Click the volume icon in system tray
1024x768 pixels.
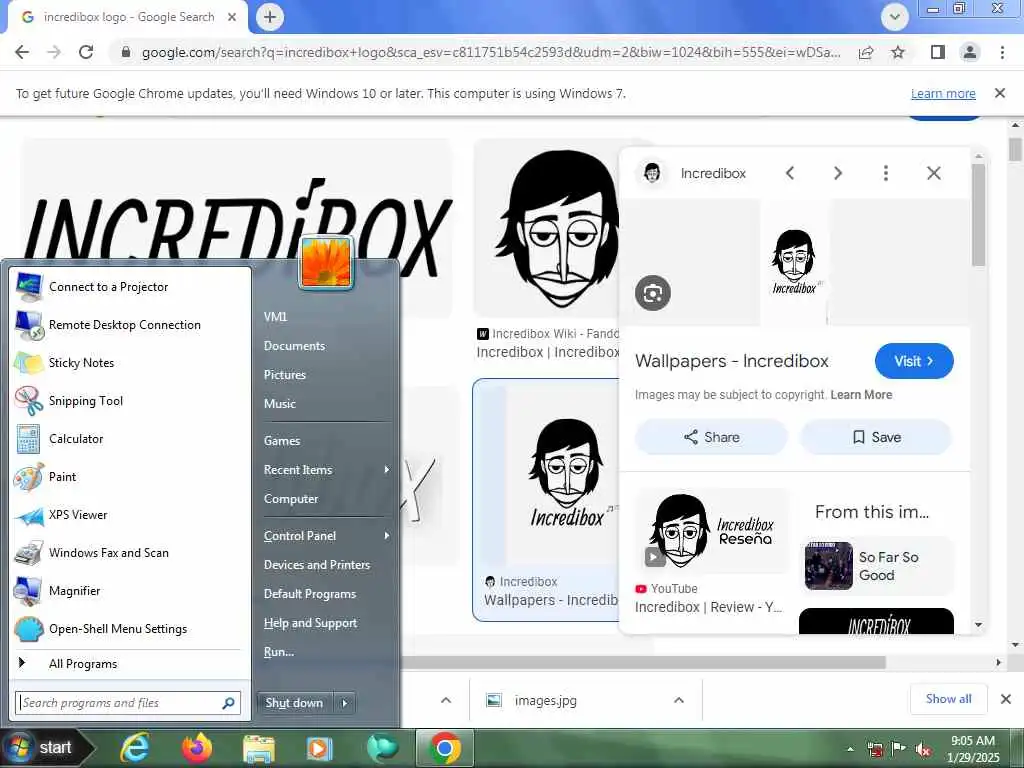(923, 750)
